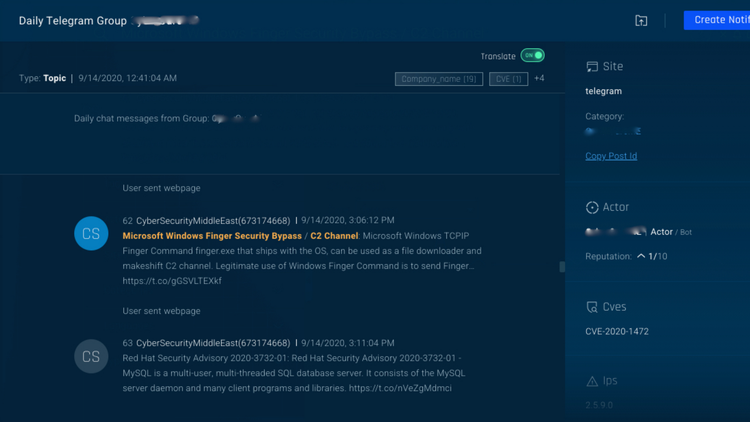Click CVE-2020-1472 in the Cves panel
The height and width of the screenshot is (422, 750).
click(617, 331)
